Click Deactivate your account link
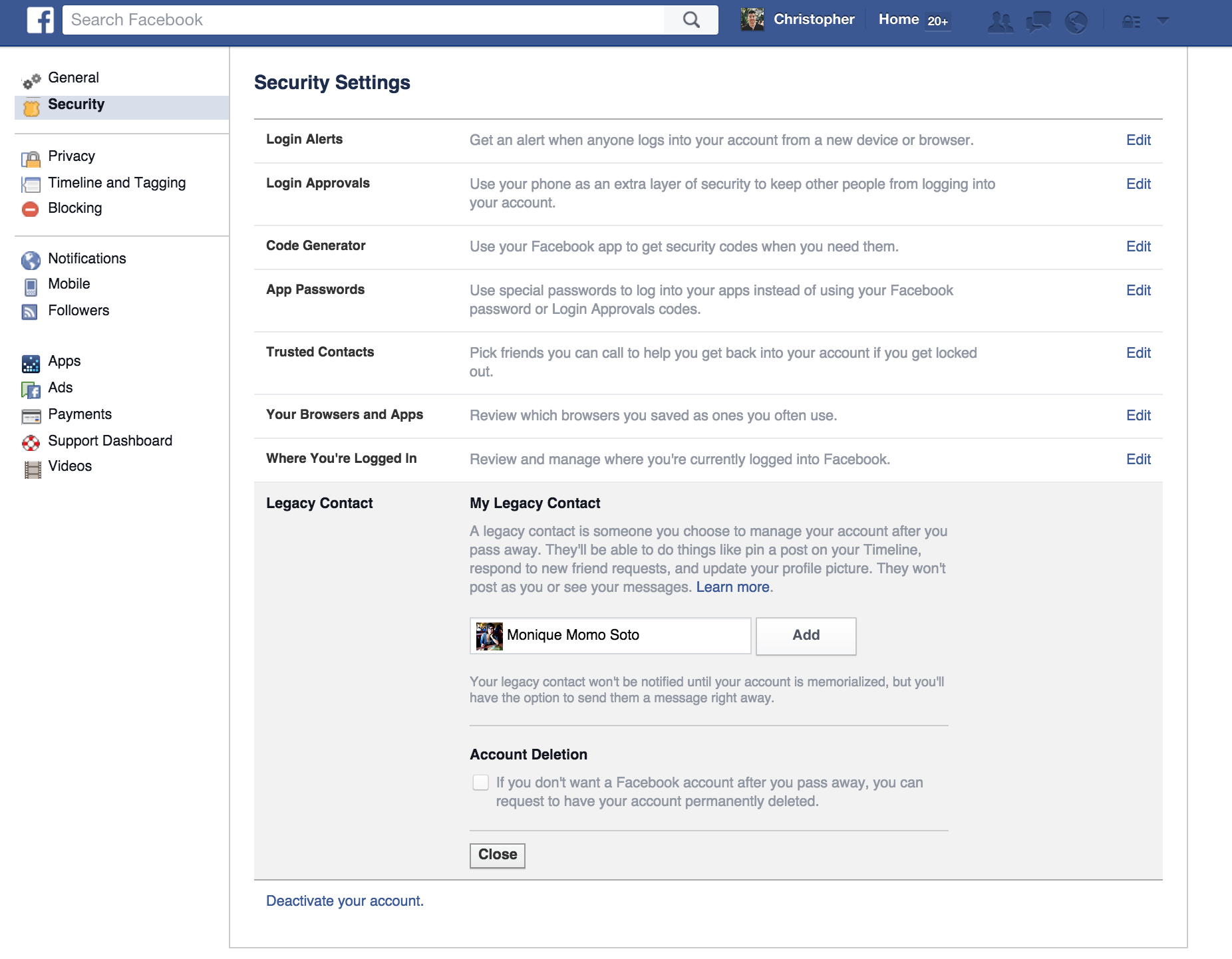The width and height of the screenshot is (1232, 959). pyautogui.click(x=345, y=901)
